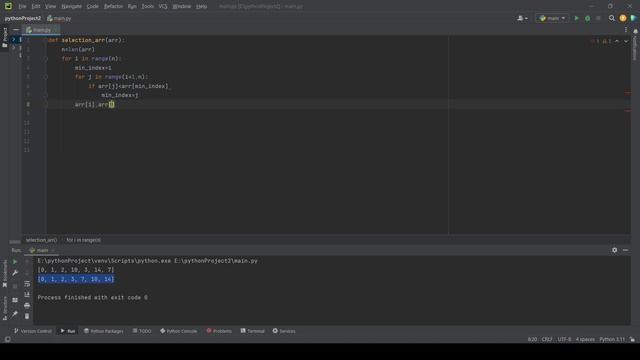
Task: Click inside code line 8 arr[i],arr[]
Action: [94, 104]
